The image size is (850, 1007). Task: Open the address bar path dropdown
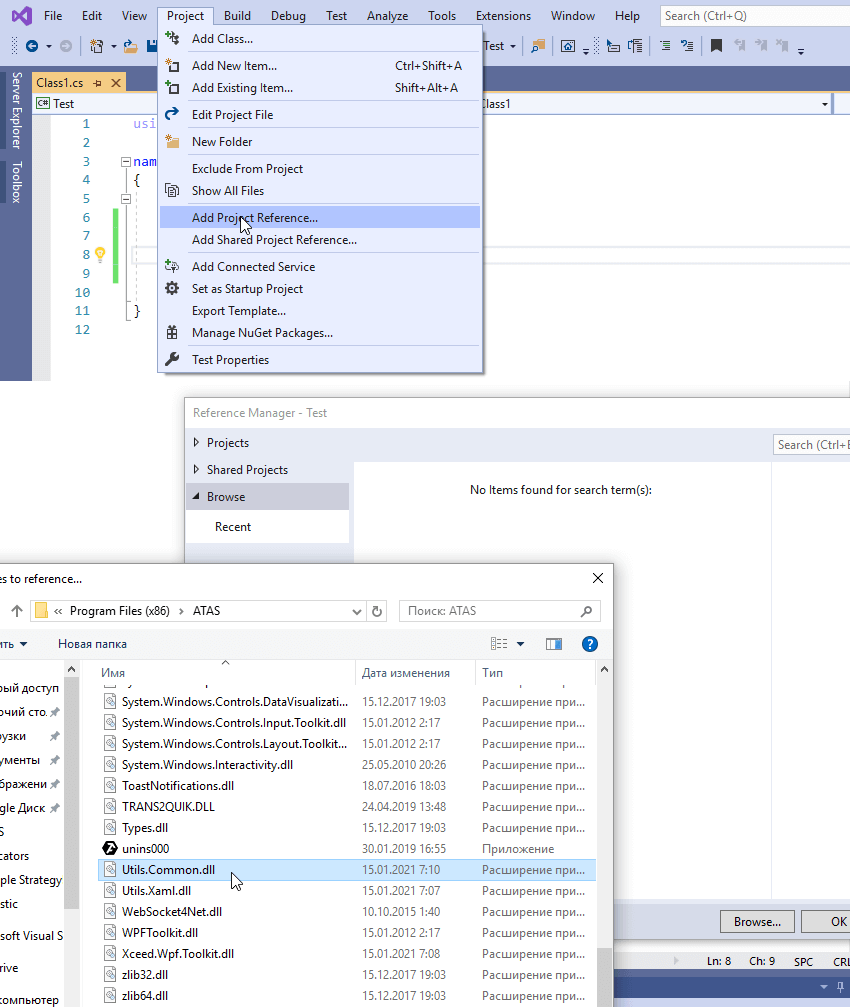pos(358,611)
